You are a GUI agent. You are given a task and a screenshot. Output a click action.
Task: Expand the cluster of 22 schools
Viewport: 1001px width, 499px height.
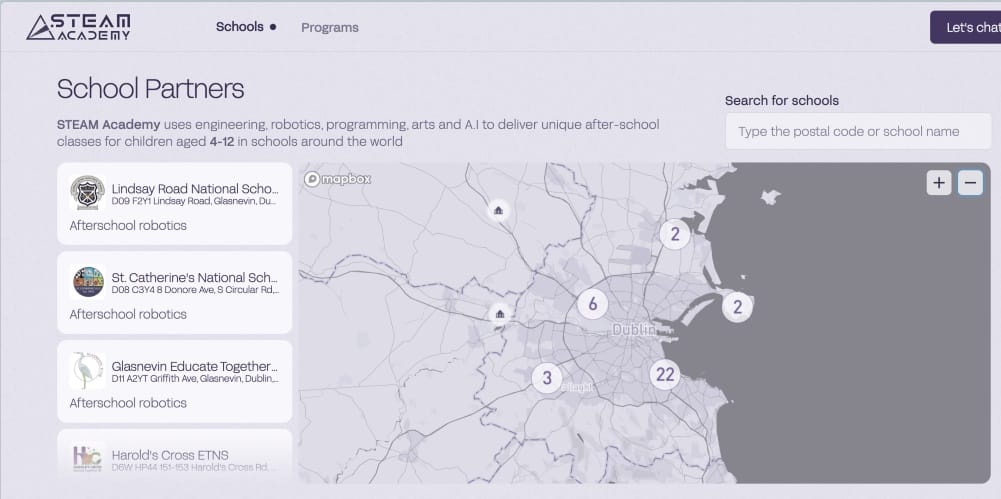tap(665, 375)
